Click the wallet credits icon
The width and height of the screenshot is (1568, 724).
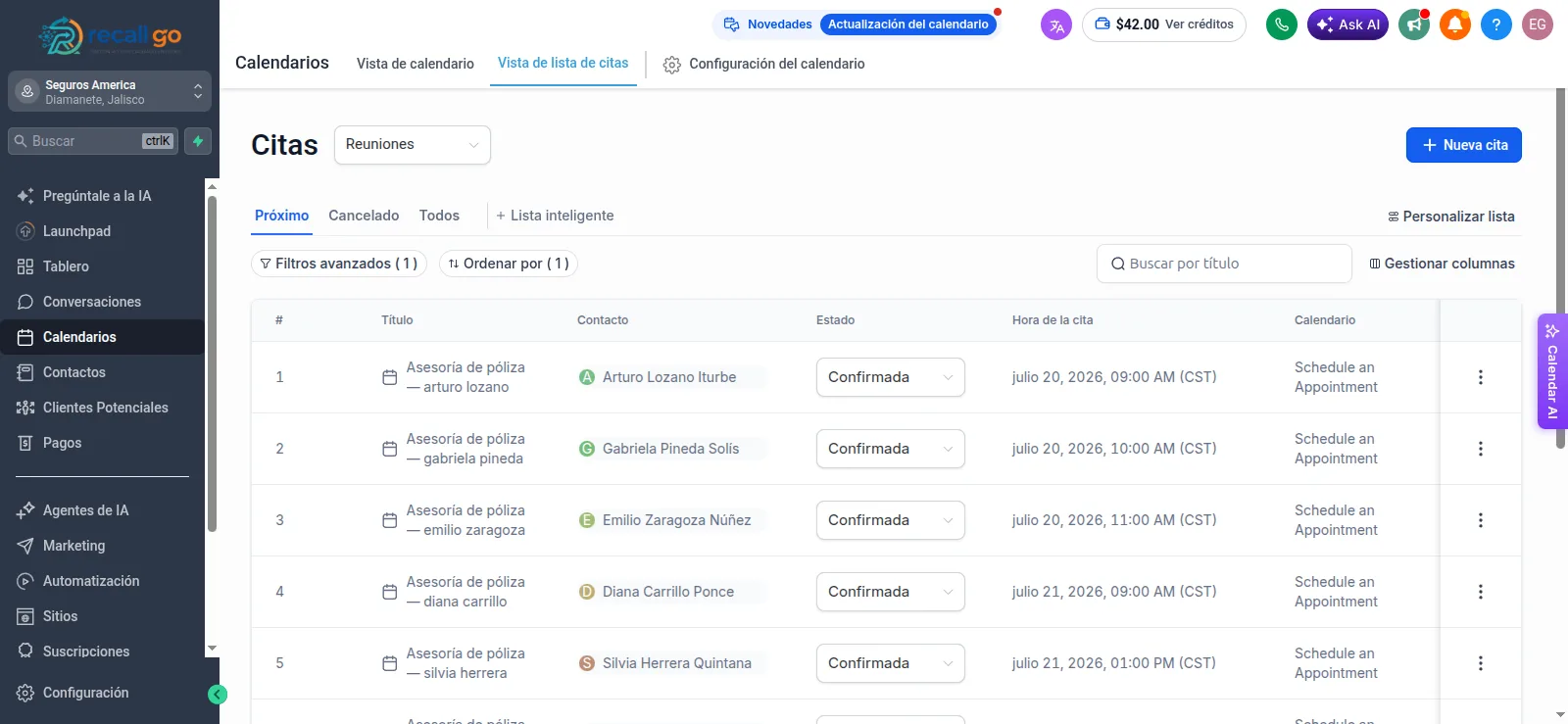1102,24
